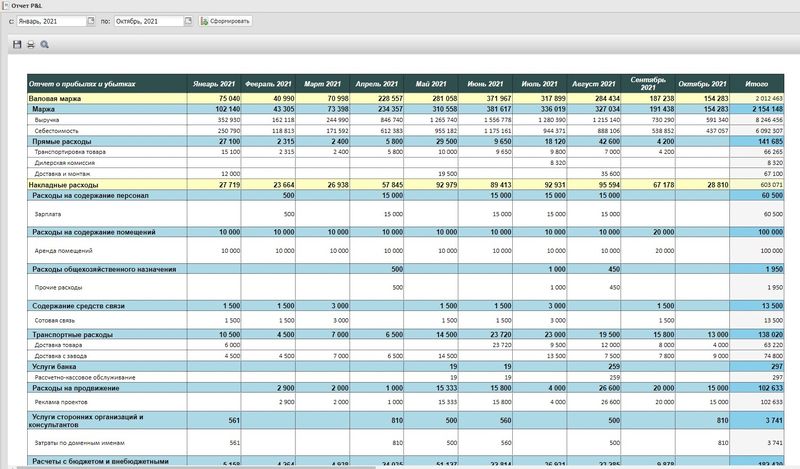
Task: Select the Прямые расходы row label
Action: coord(62,141)
